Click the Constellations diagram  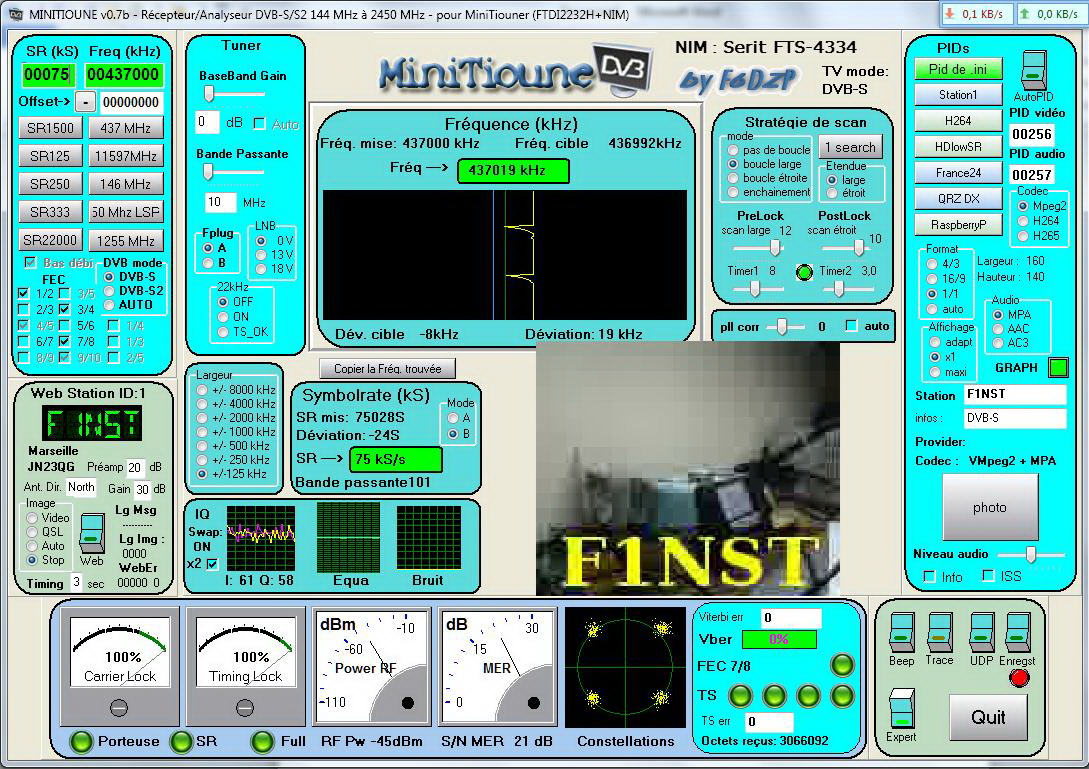625,667
